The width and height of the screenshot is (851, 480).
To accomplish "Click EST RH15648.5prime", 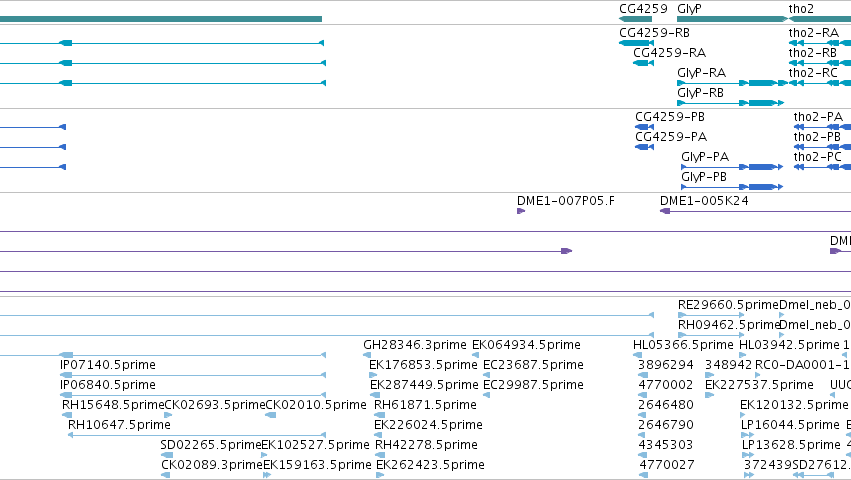I will tap(113, 406).
